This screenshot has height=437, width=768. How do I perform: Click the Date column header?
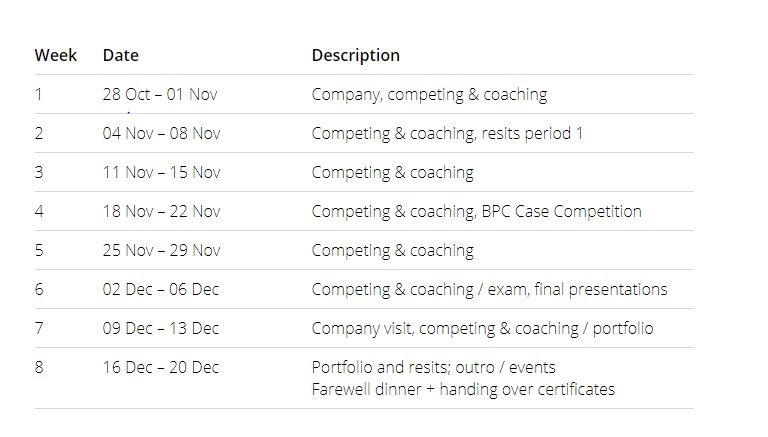[x=120, y=55]
